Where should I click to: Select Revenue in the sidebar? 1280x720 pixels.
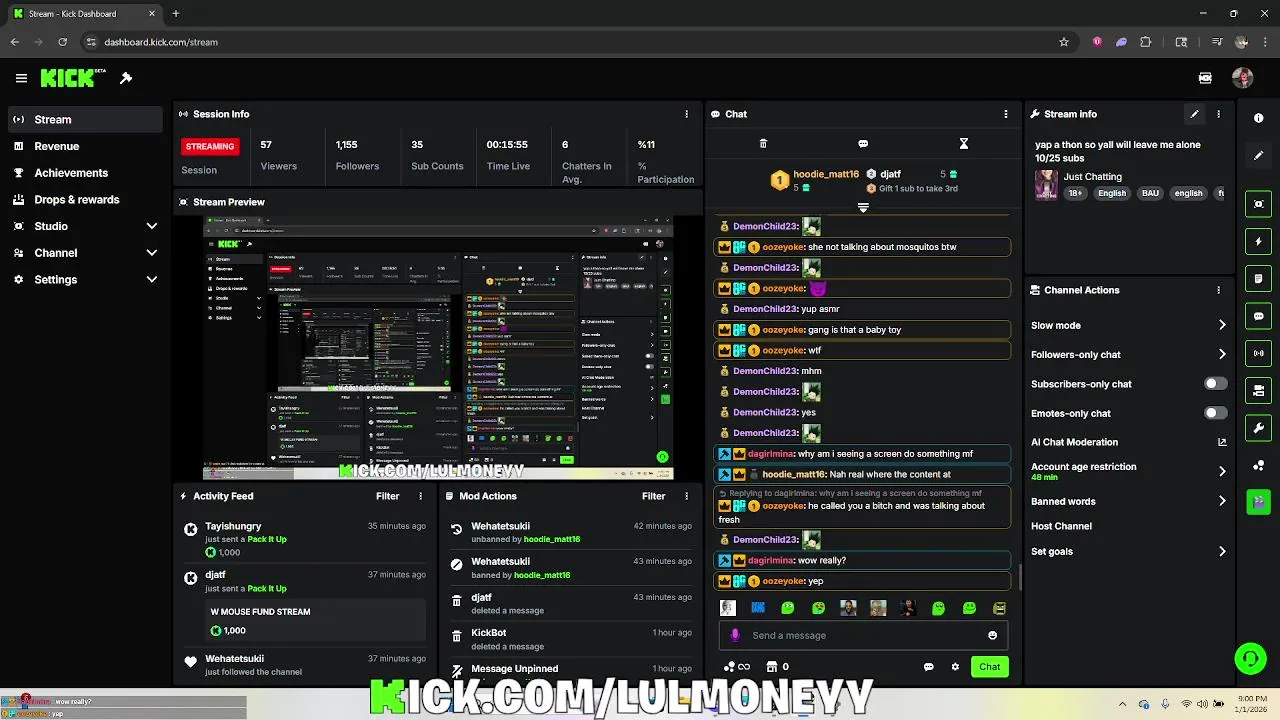84,146
